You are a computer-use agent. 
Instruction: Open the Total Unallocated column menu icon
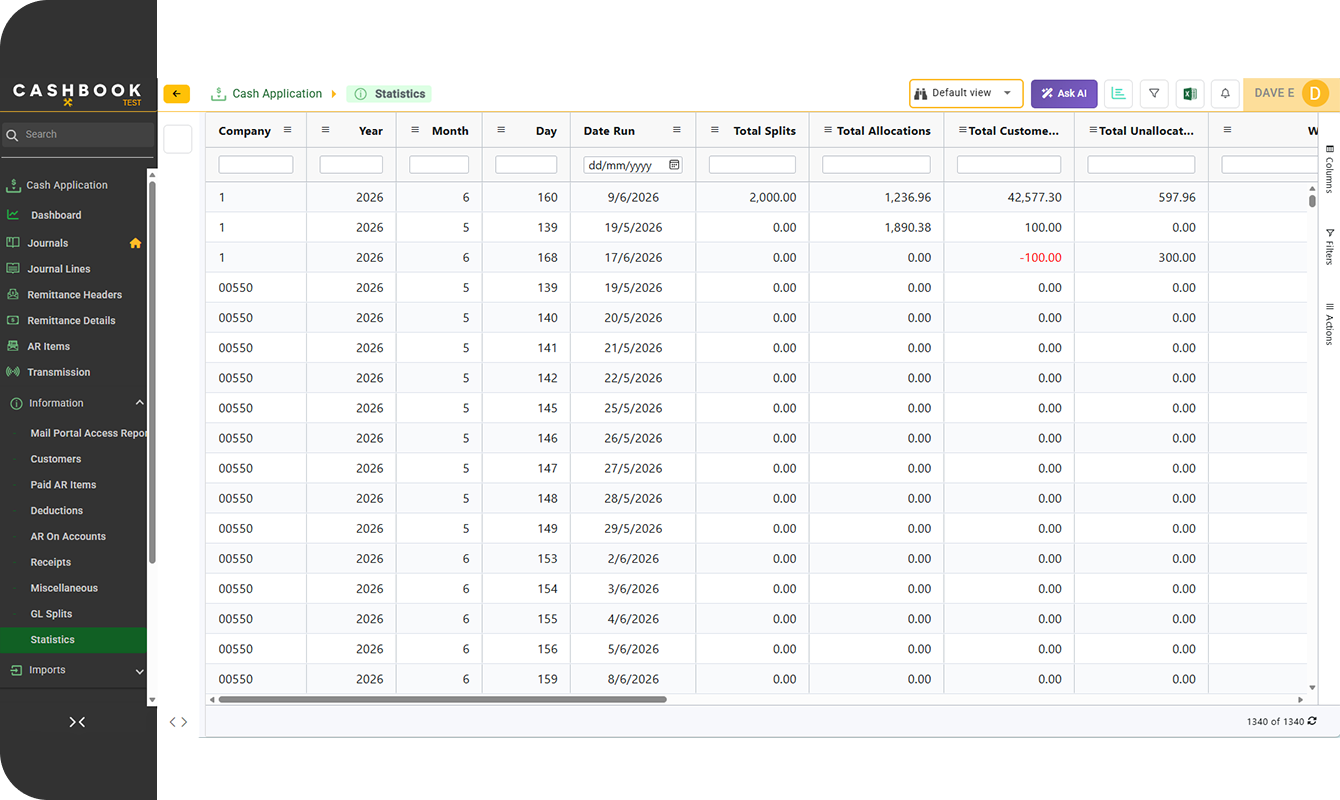[1092, 130]
